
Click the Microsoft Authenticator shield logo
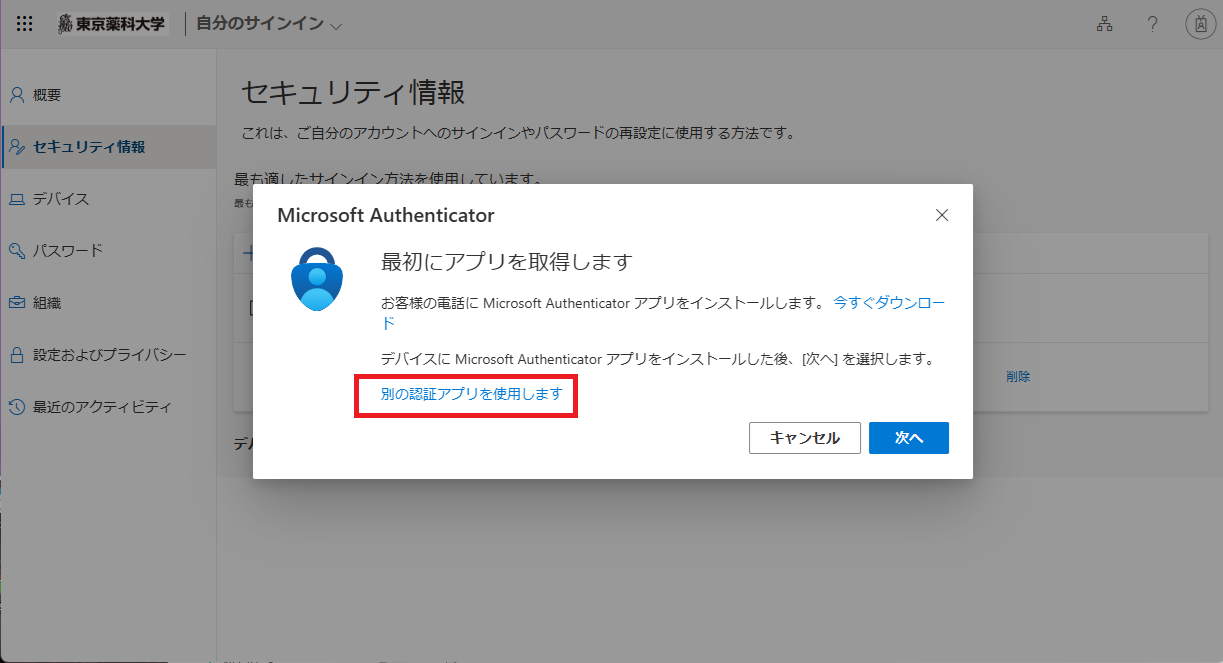(x=316, y=279)
